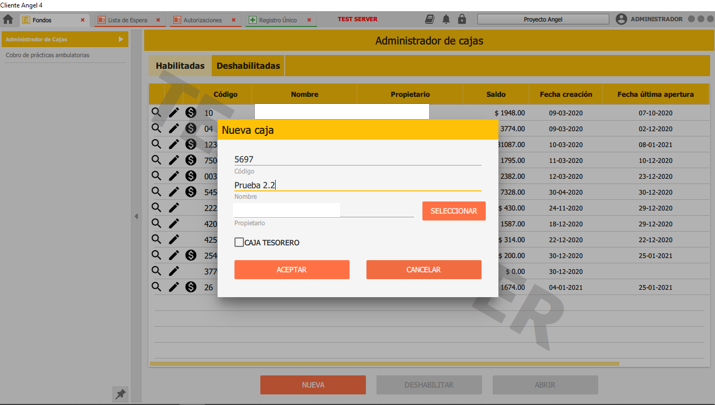The image size is (715, 405).
Task: Click the Código input field
Action: pos(357,159)
